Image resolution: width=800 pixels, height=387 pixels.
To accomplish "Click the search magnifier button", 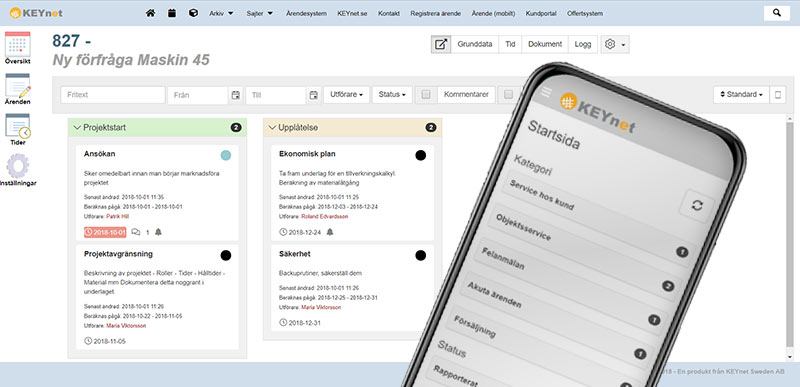I will tap(777, 13).
